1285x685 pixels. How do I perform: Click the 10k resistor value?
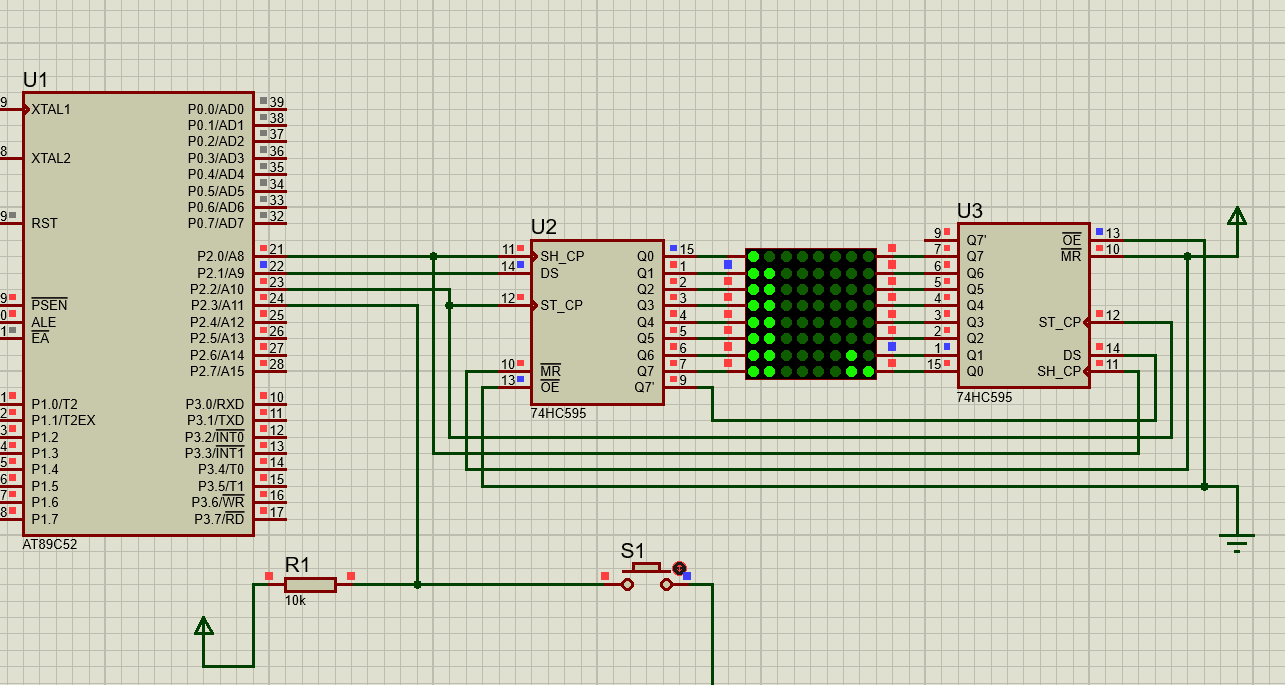pos(295,600)
